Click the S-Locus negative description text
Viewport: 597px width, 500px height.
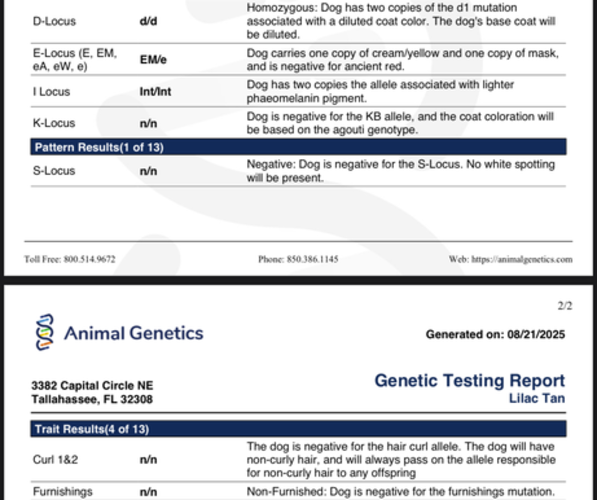(401, 171)
